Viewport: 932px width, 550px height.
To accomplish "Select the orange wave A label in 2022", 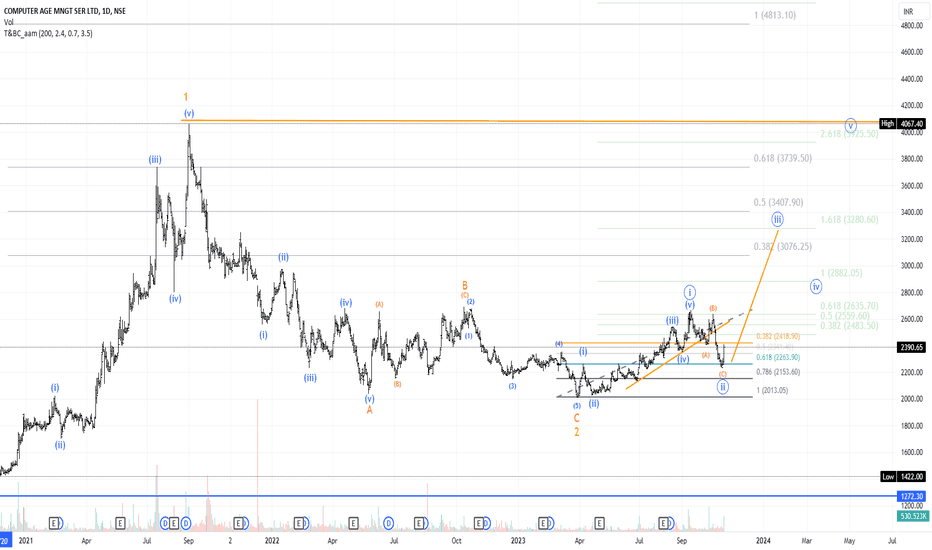I will click(x=370, y=410).
